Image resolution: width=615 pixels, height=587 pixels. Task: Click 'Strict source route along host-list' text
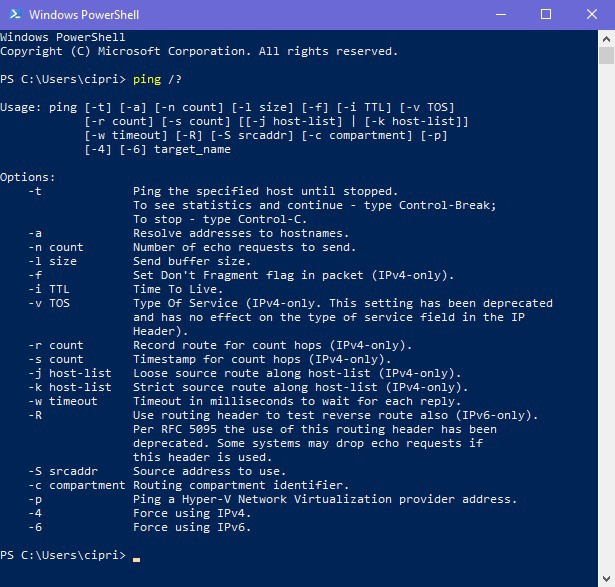[x=300, y=387]
